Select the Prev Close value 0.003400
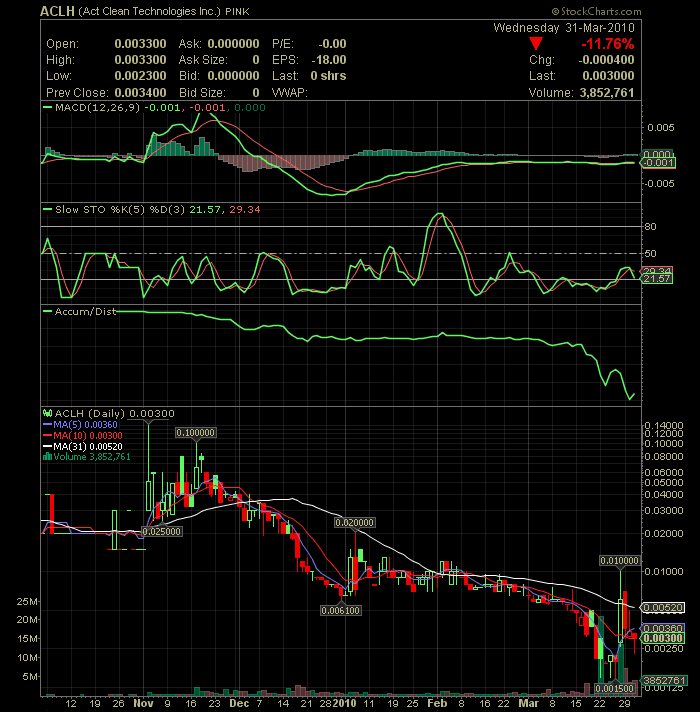Screen dimensions: 700x712 [140, 93]
